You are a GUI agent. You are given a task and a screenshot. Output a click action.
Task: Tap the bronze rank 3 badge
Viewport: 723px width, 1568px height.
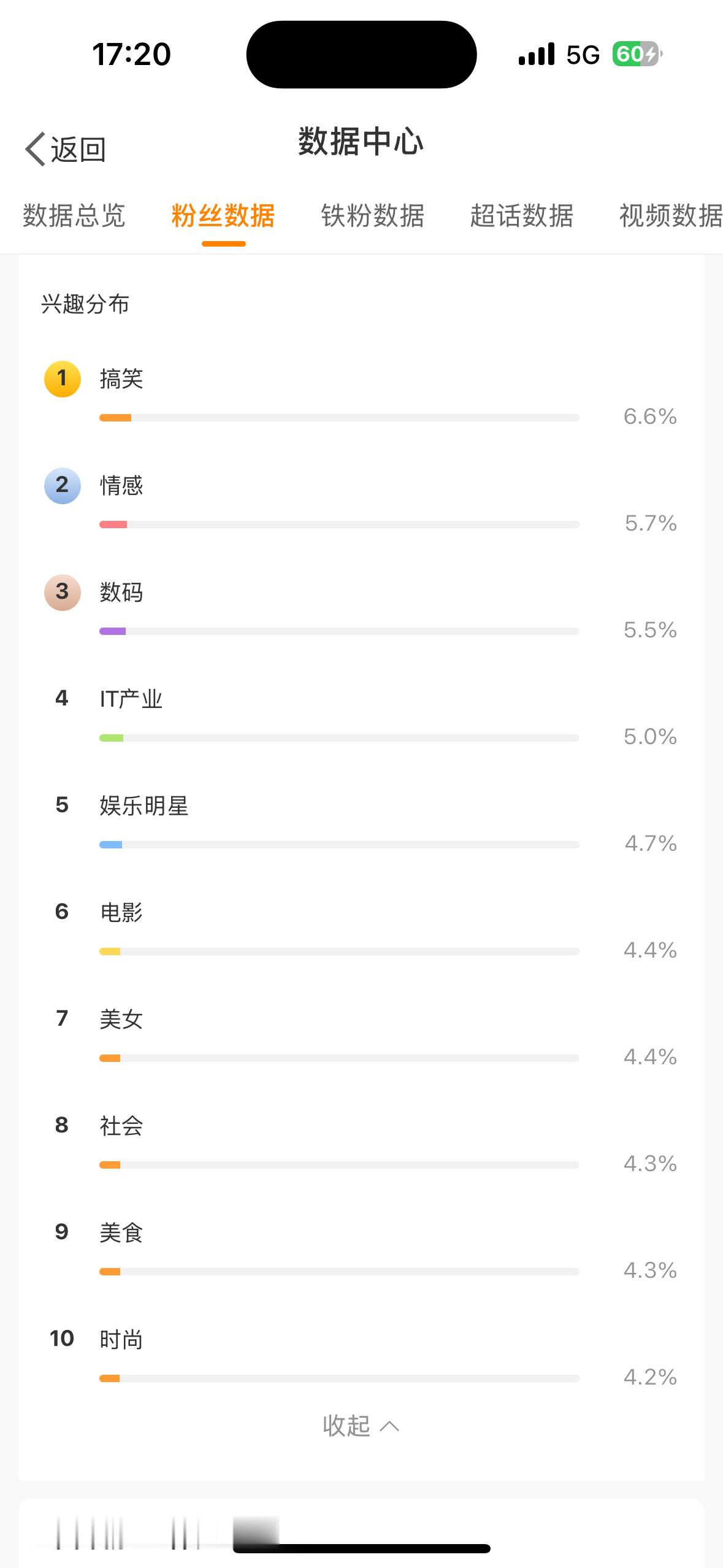tap(63, 593)
